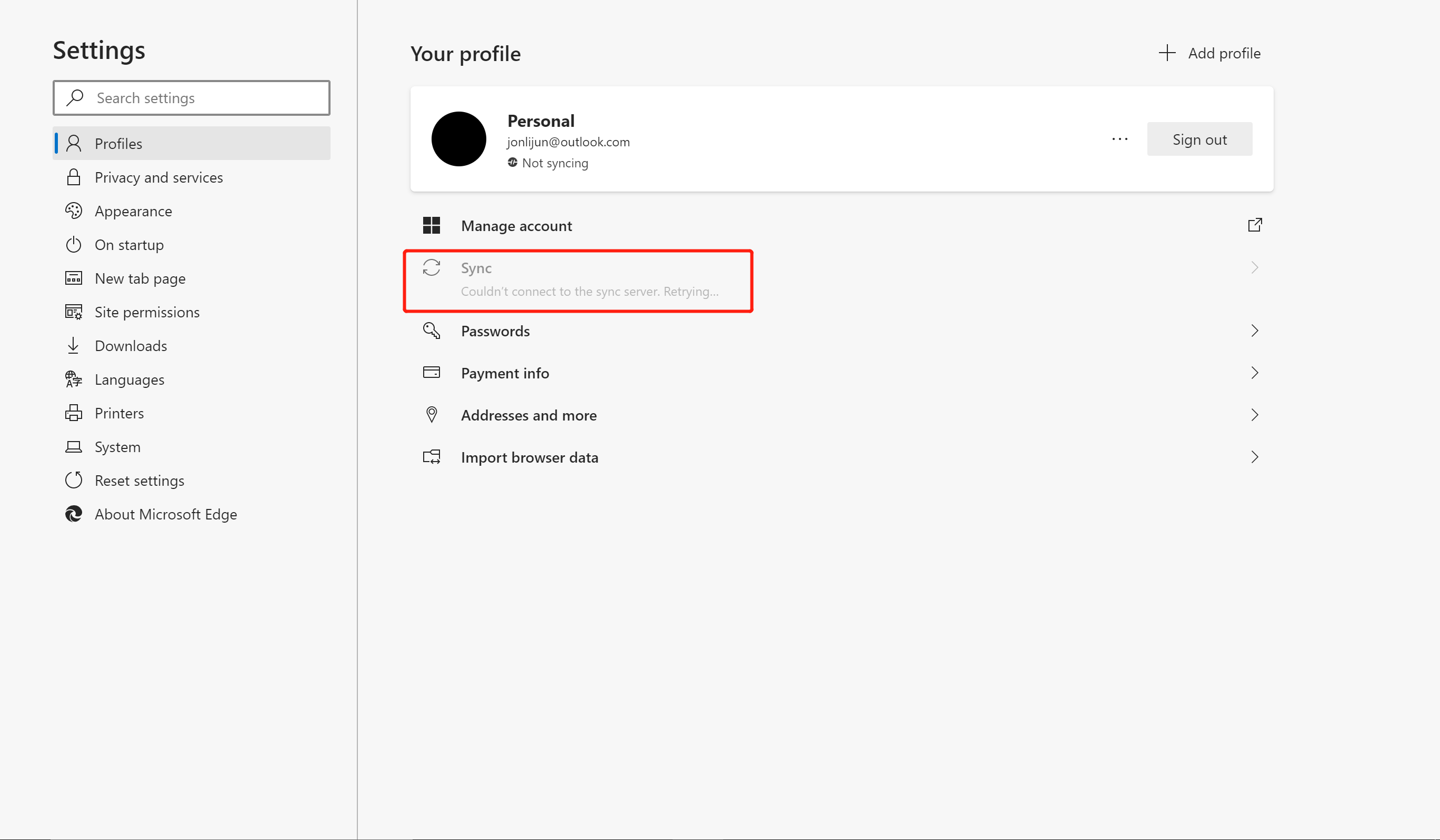The width and height of the screenshot is (1440, 840).
Task: Click the Import browser data folder icon
Action: point(432,457)
